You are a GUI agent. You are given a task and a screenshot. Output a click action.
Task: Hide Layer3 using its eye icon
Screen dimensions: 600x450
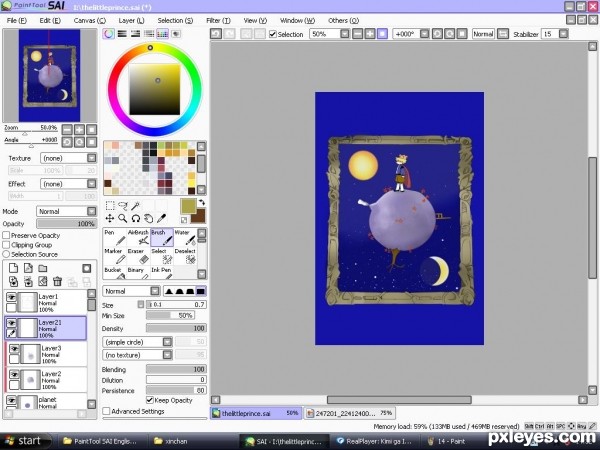pyautogui.click(x=14, y=349)
